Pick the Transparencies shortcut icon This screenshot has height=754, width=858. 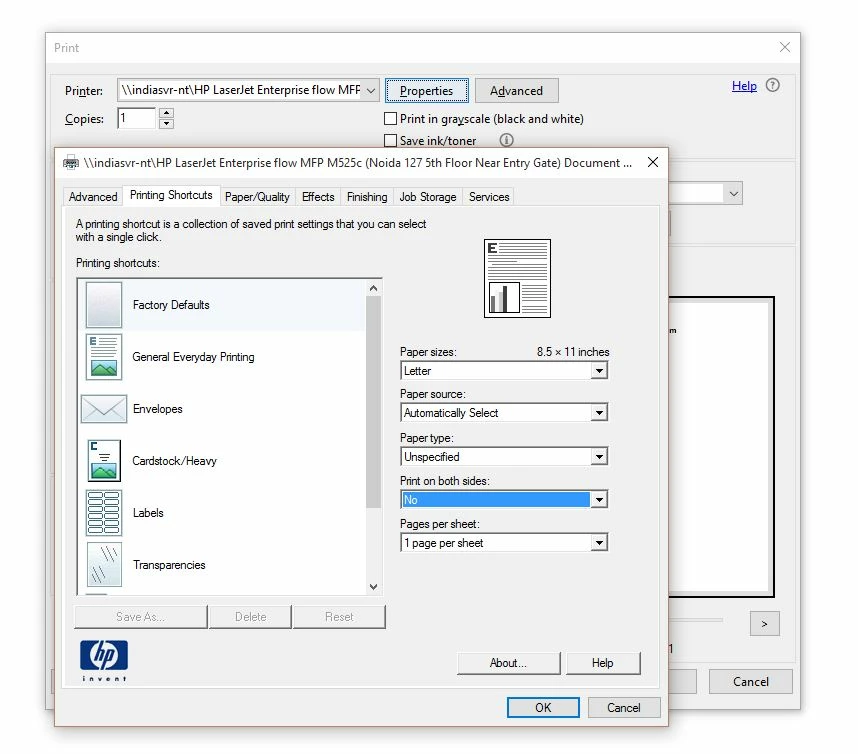[x=103, y=565]
